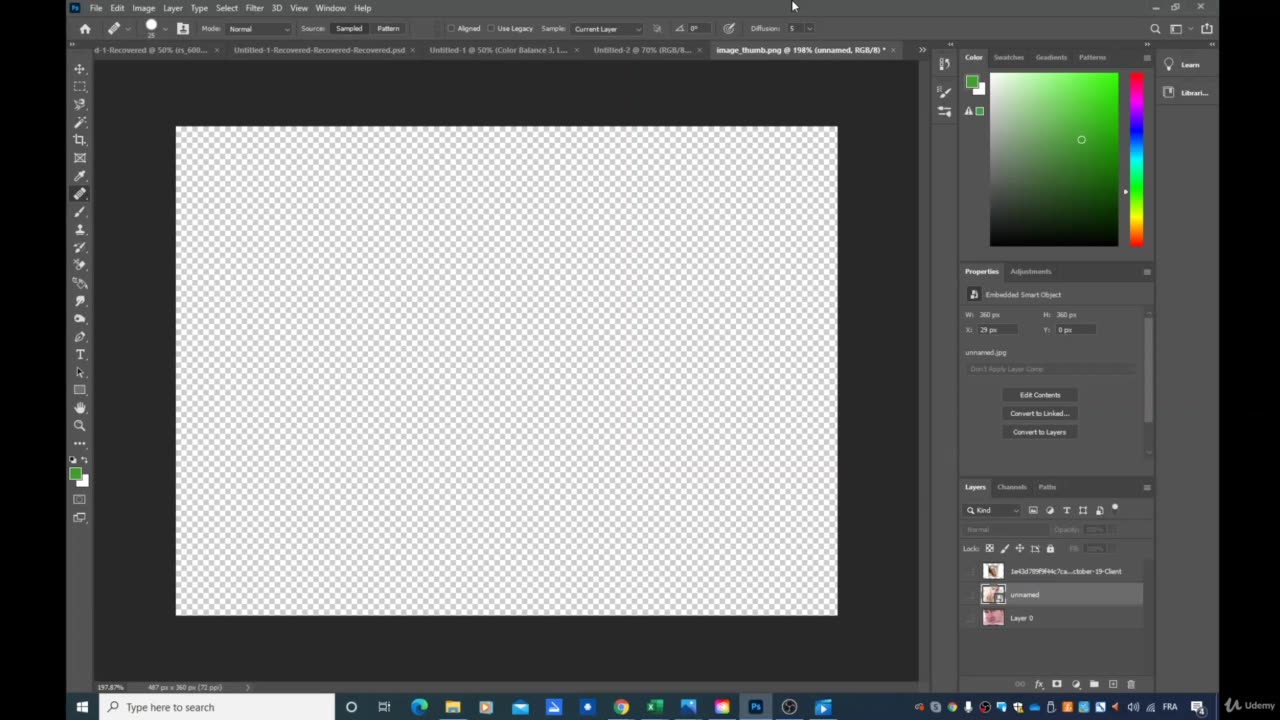Click Convert to Linked button
Screen dimensions: 1280x720
1040,413
